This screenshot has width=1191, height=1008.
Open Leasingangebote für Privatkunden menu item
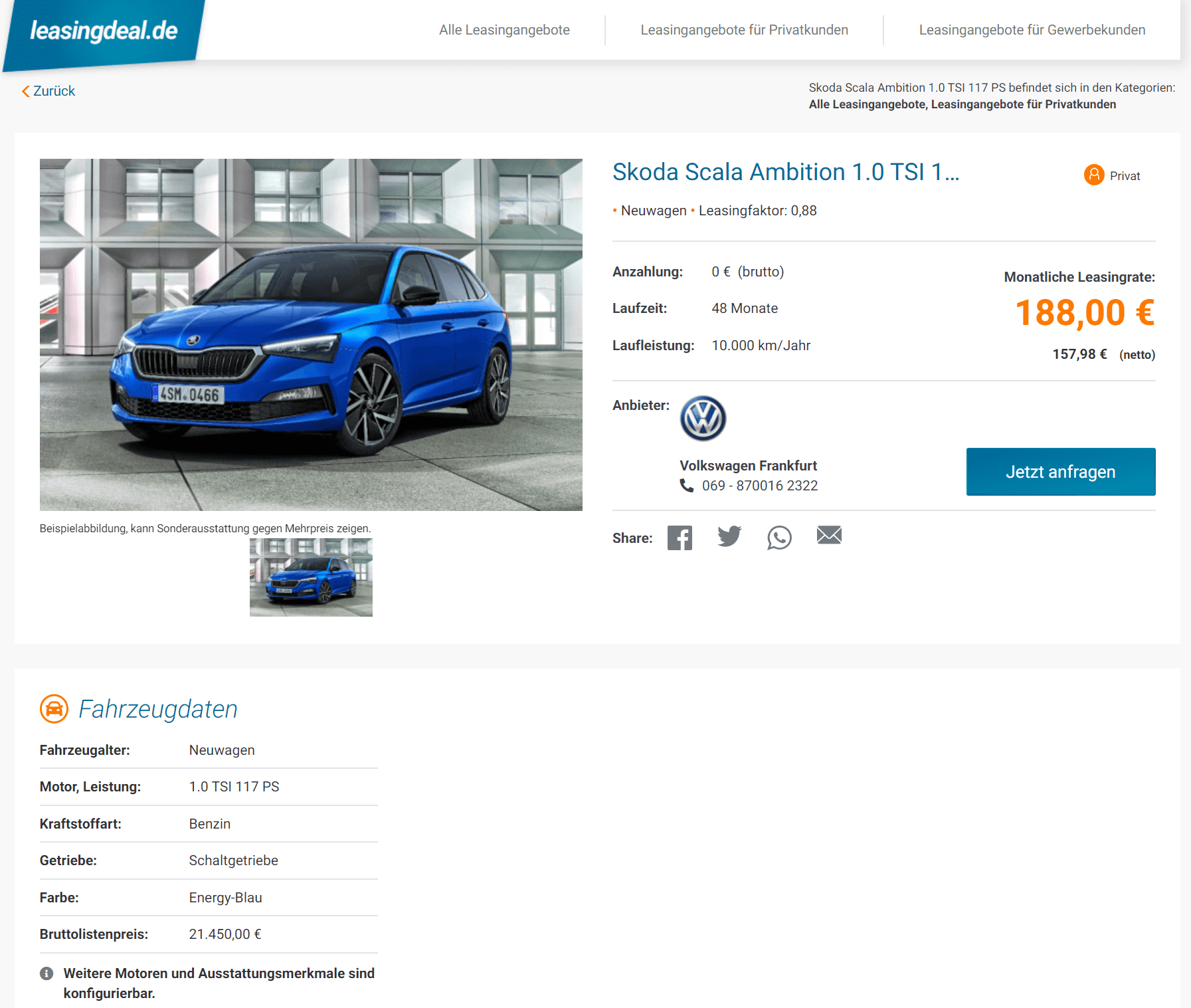point(744,30)
